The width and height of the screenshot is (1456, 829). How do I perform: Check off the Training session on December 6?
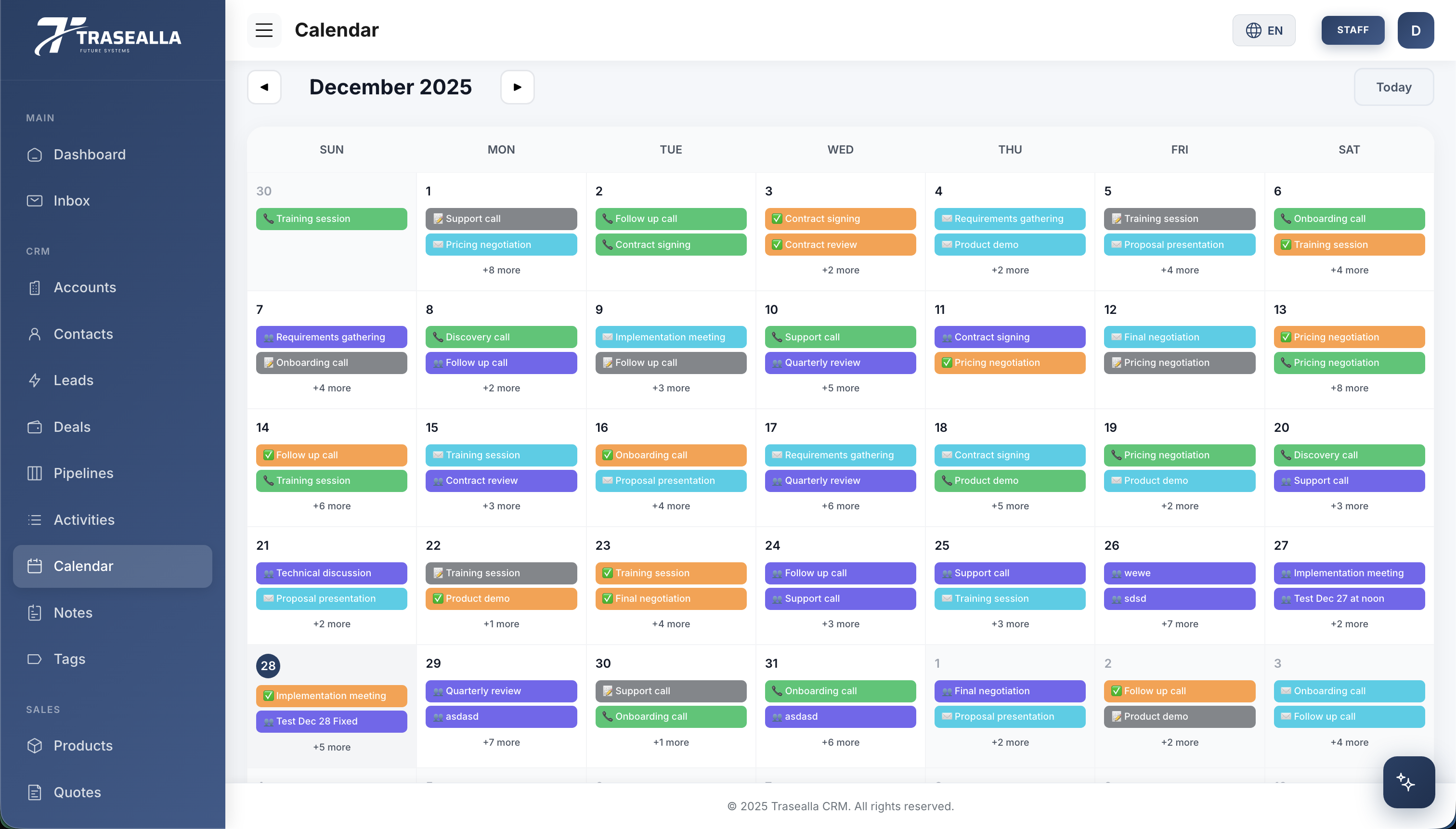[1287, 244]
